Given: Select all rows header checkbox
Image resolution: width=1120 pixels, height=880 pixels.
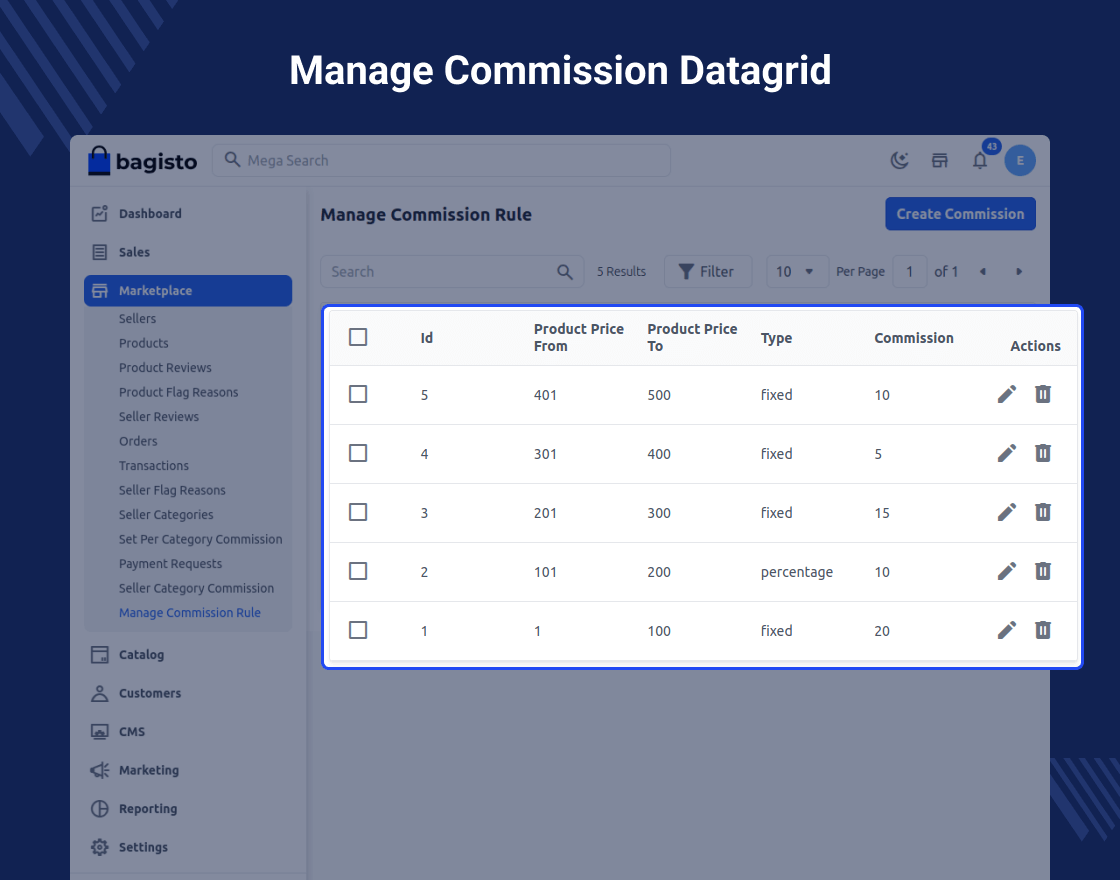Looking at the screenshot, I should (358, 337).
